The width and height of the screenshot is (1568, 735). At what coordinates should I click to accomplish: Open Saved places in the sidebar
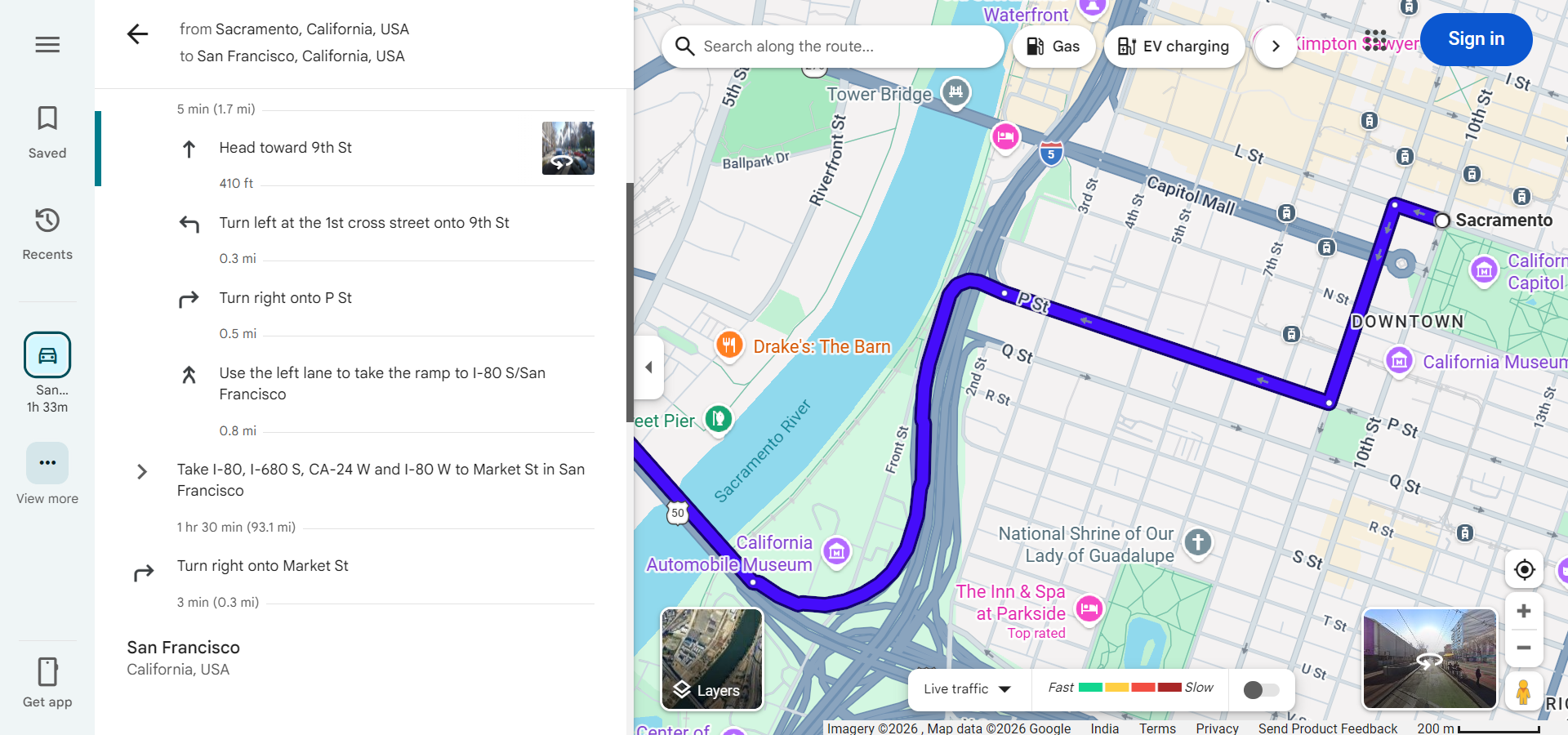(47, 131)
